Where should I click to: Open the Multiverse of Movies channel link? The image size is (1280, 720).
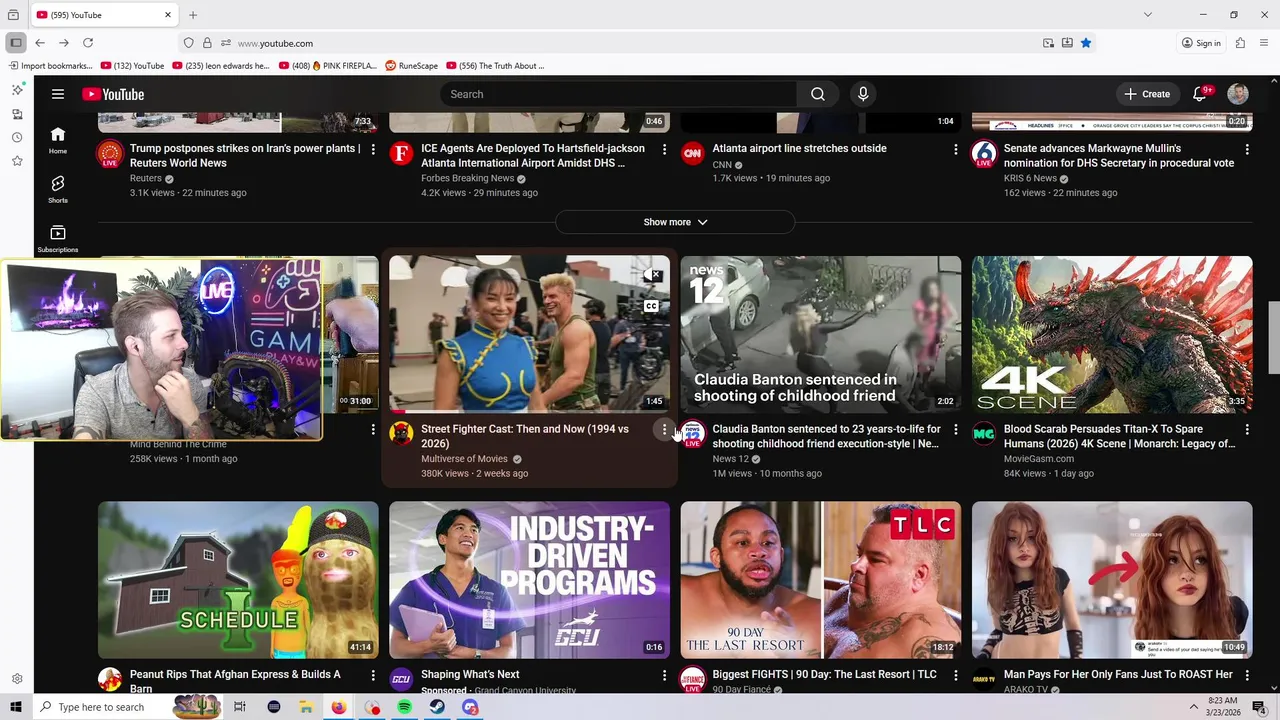click(x=464, y=459)
